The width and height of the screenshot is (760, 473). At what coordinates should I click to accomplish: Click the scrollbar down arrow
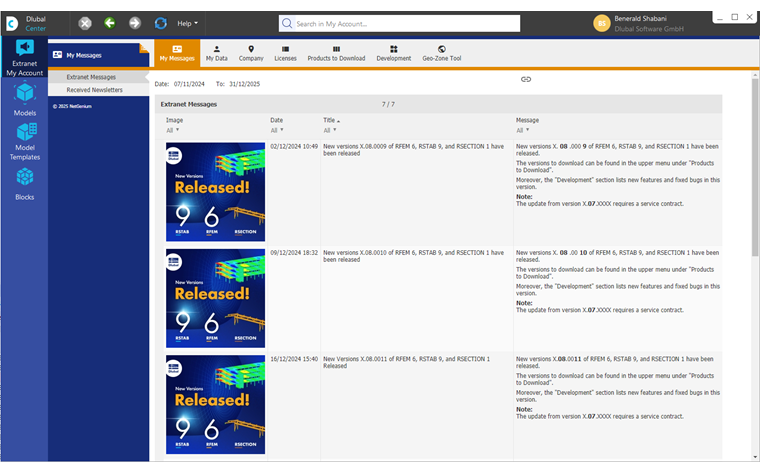click(755, 457)
